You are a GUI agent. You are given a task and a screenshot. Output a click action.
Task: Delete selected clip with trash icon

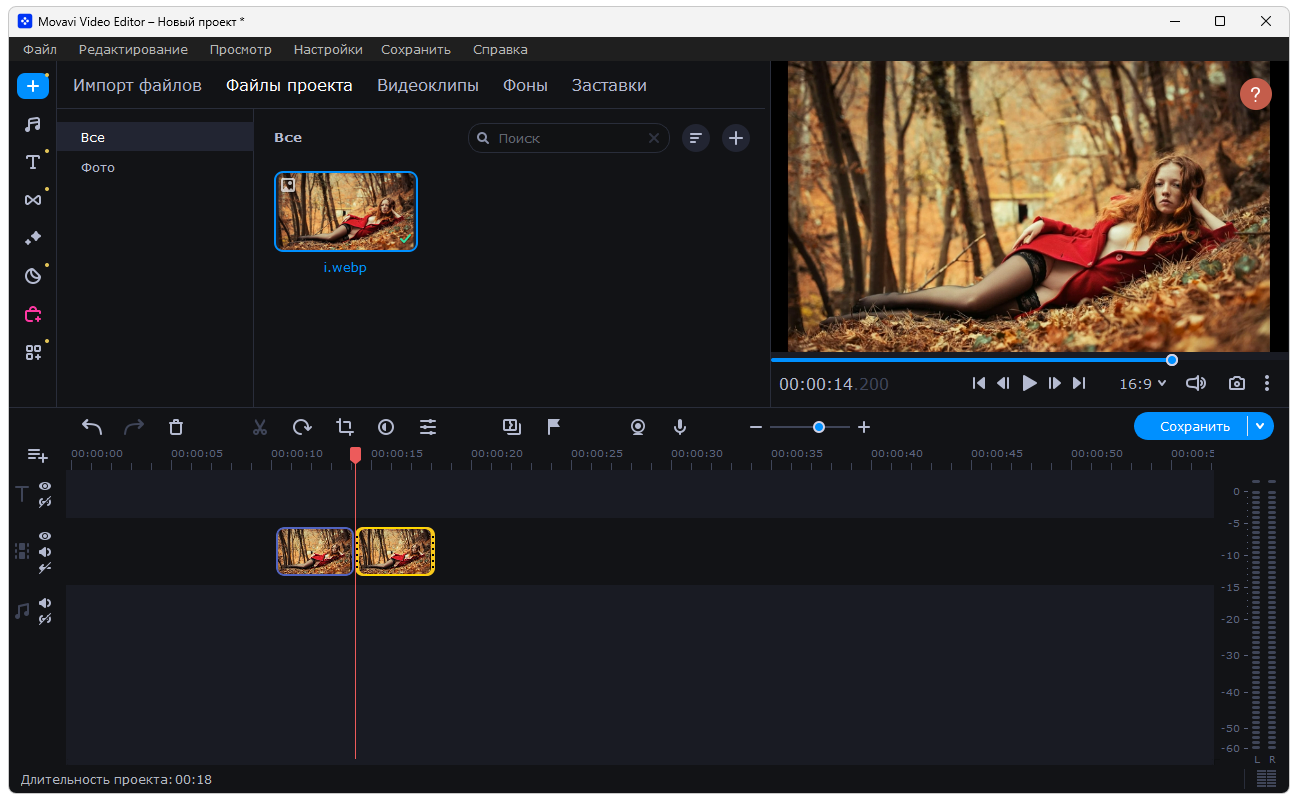point(176,427)
